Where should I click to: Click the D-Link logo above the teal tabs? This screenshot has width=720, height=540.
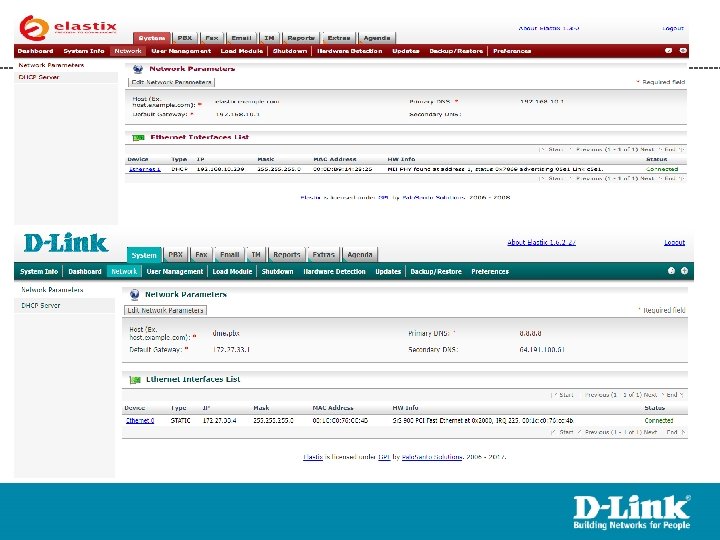coord(66,243)
